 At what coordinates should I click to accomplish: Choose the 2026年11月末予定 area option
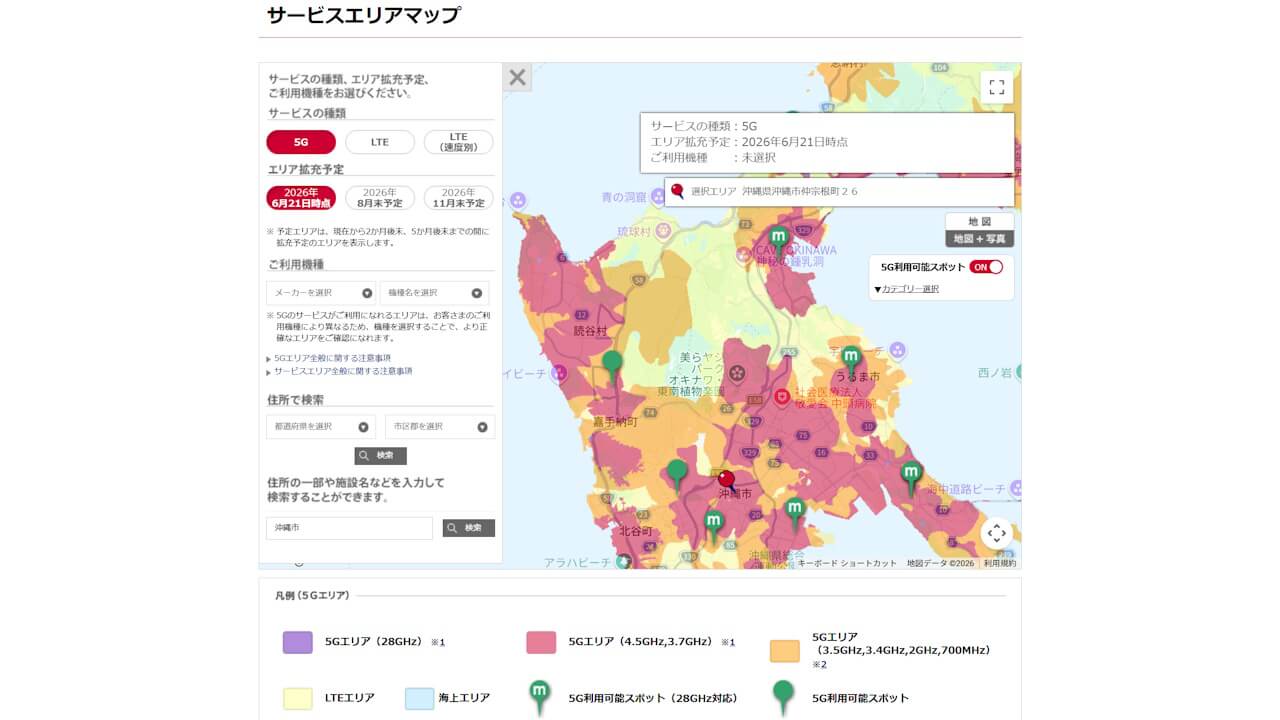(459, 198)
